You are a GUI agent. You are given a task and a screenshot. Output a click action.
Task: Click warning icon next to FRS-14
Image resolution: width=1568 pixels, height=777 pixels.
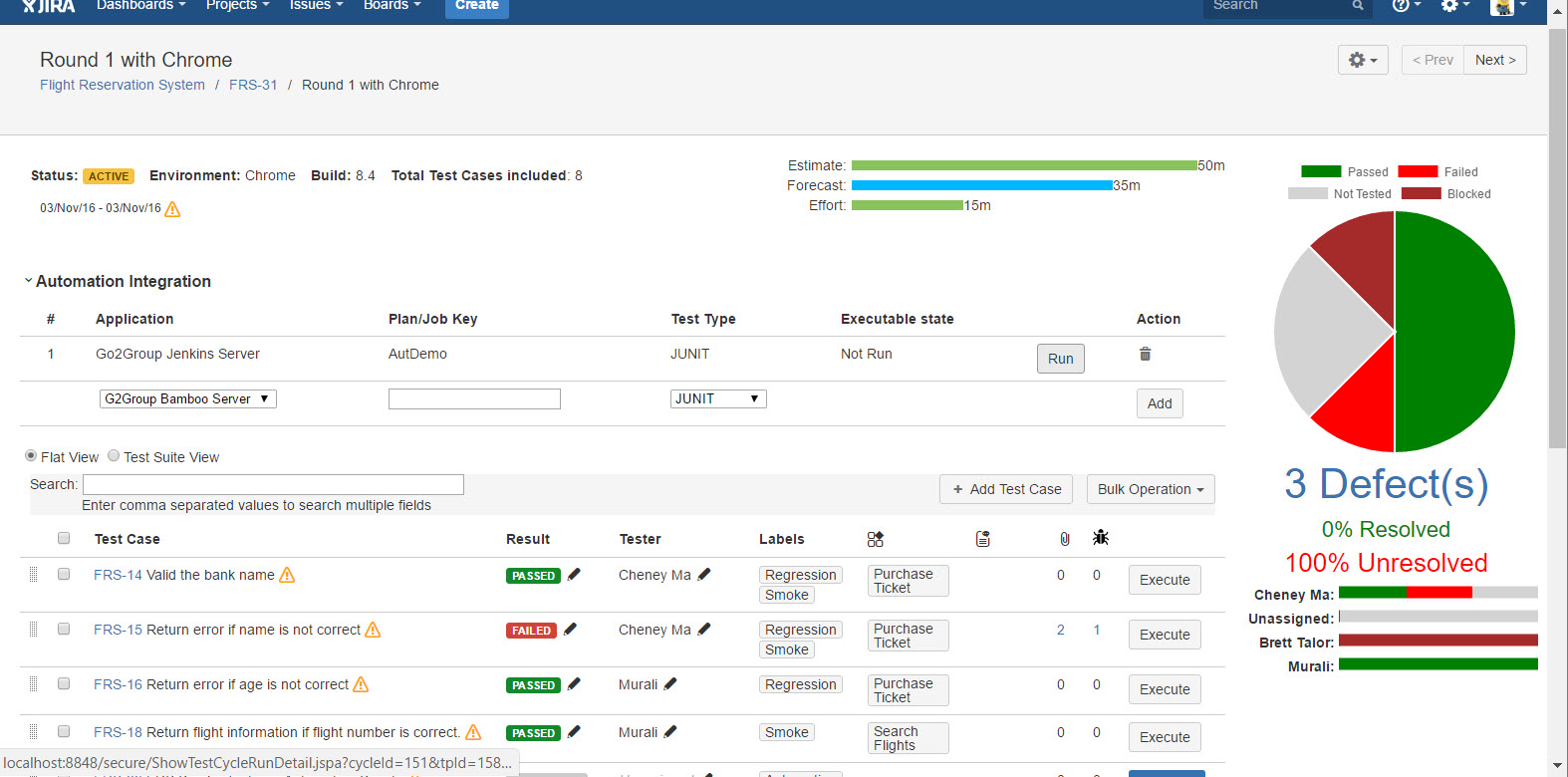(287, 575)
